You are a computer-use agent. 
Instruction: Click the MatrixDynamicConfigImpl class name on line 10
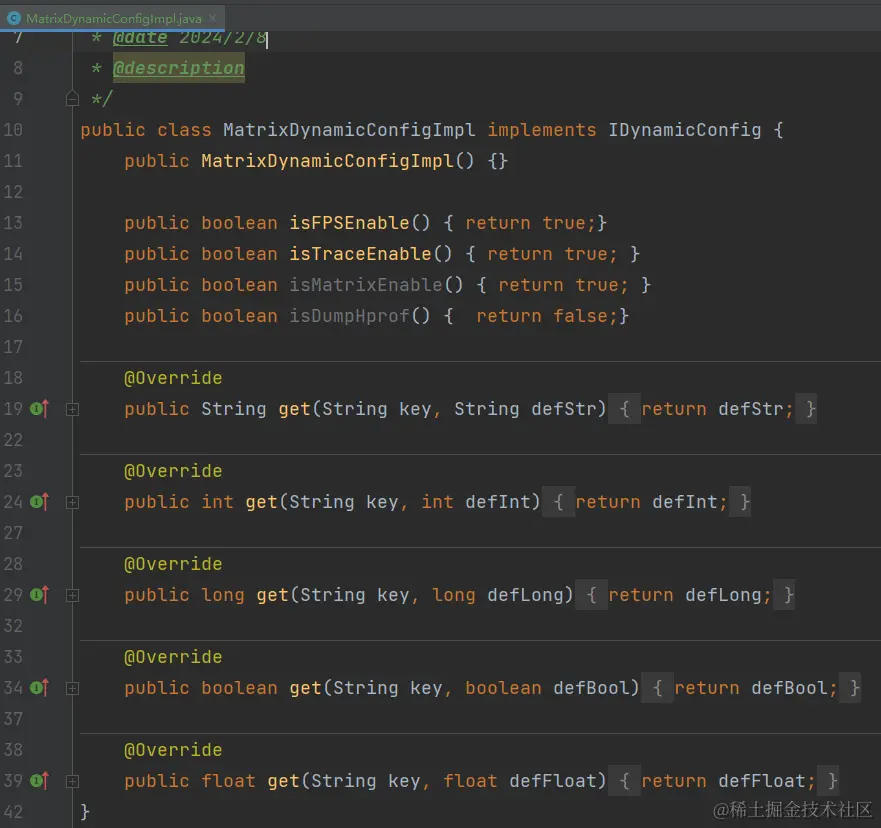coord(349,130)
